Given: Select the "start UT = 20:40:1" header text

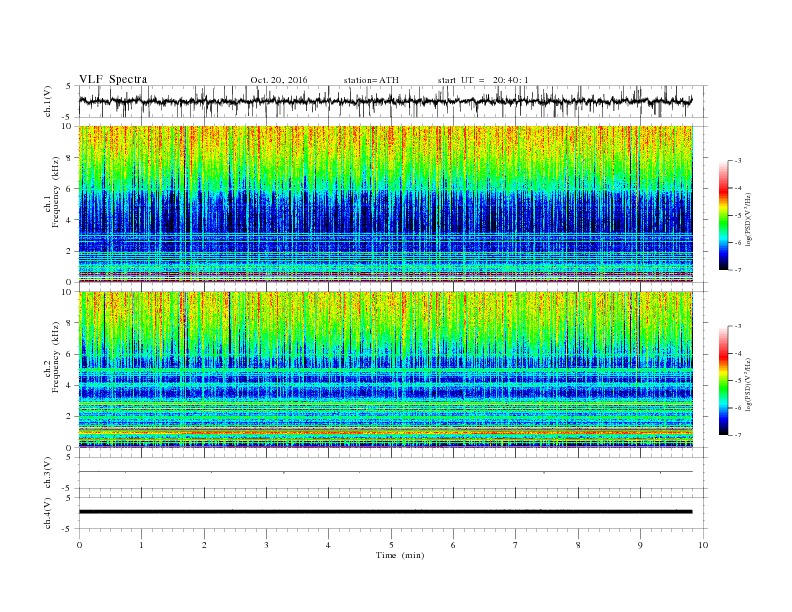Looking at the screenshot, I should [x=483, y=80].
